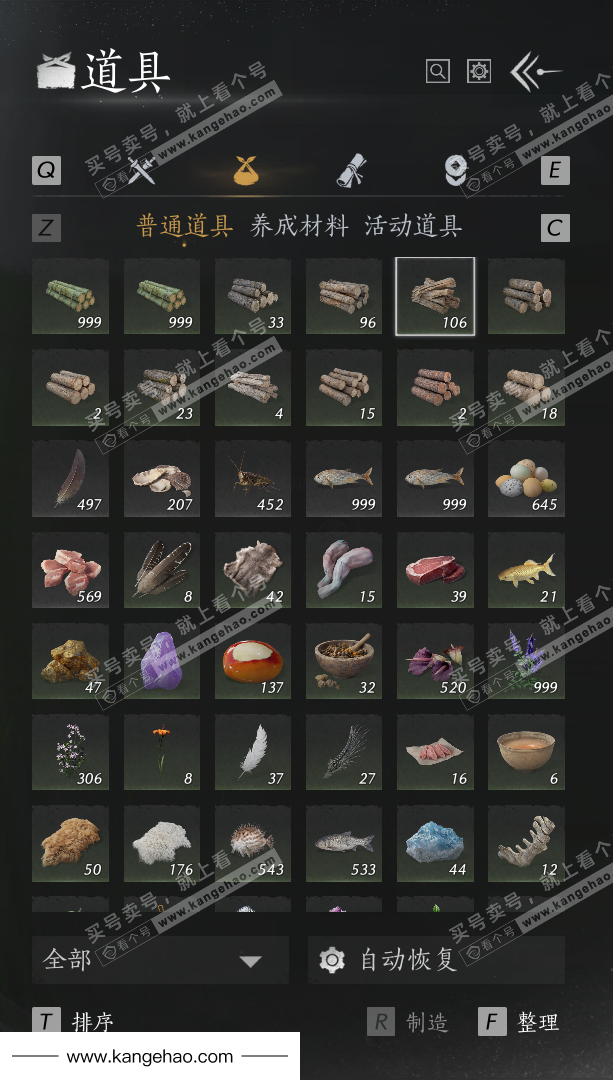Screen dimensions: 613x1080
Task: Expand the 全部 filter dropdown
Action: pyautogui.click(x=160, y=959)
